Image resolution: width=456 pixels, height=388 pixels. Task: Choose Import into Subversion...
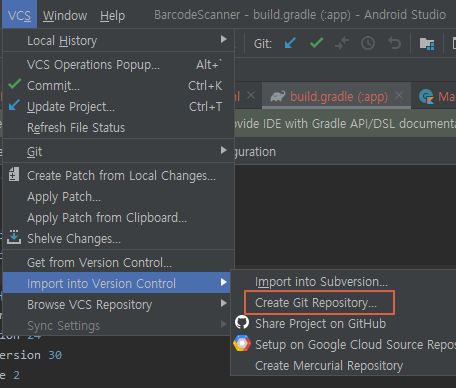tap(343, 282)
